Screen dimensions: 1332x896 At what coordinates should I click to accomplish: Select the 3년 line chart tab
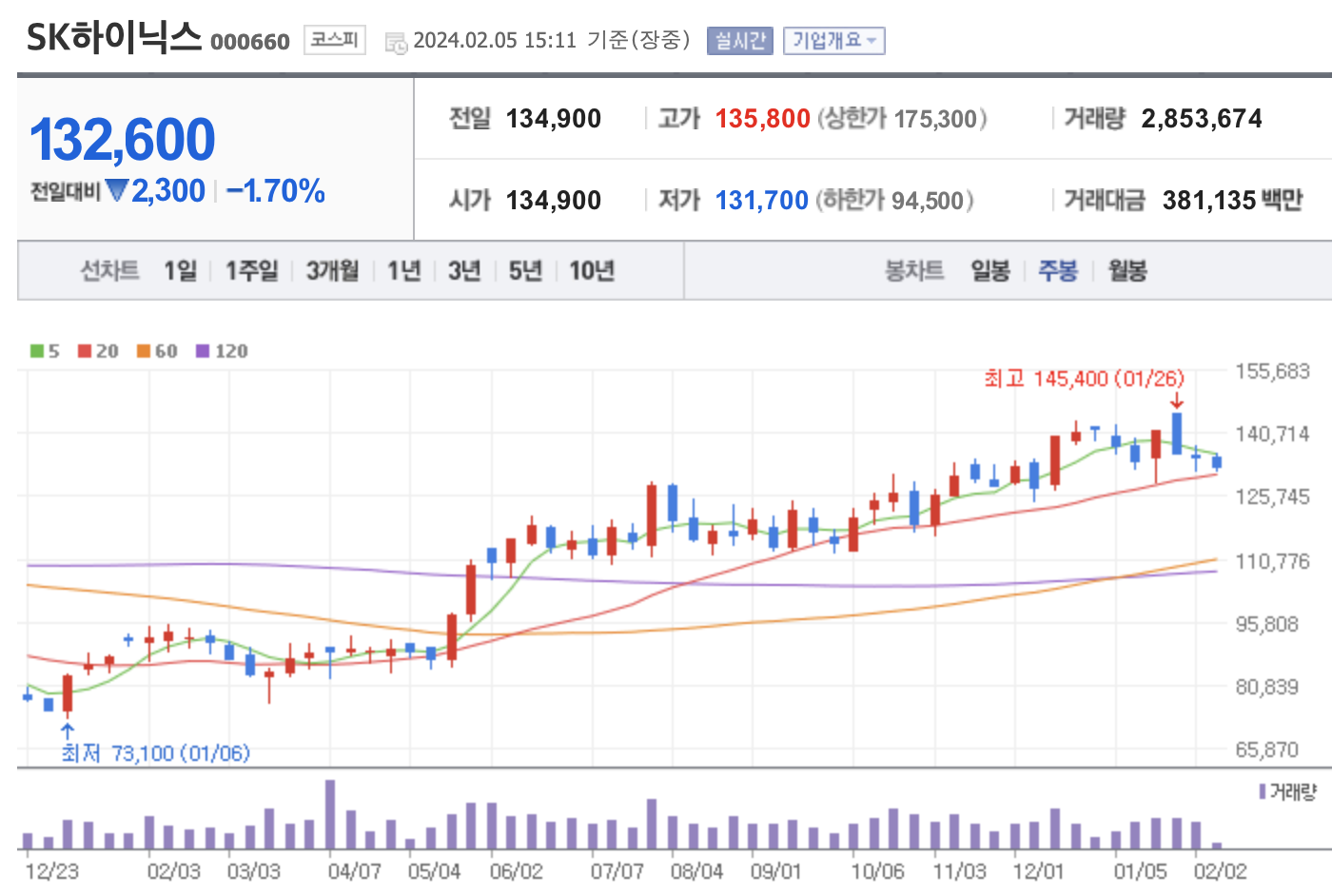[x=464, y=271]
